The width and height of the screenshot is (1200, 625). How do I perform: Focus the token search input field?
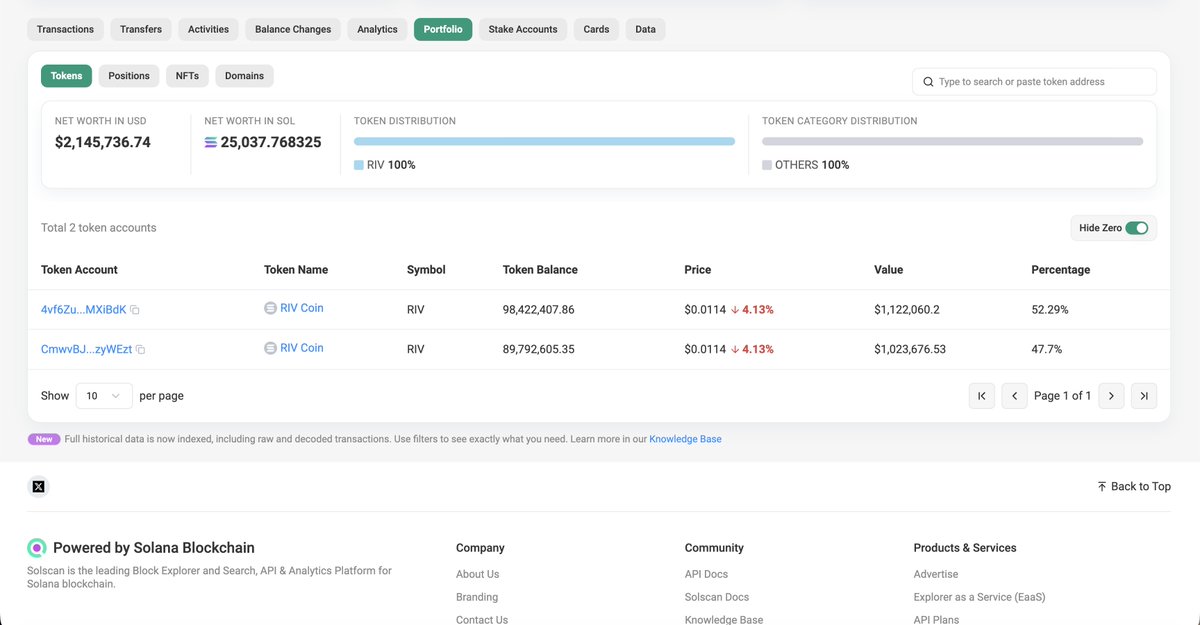point(1035,82)
